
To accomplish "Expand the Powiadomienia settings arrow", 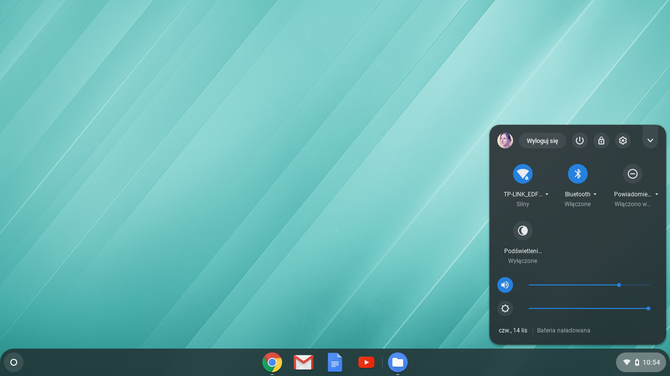I will [657, 194].
